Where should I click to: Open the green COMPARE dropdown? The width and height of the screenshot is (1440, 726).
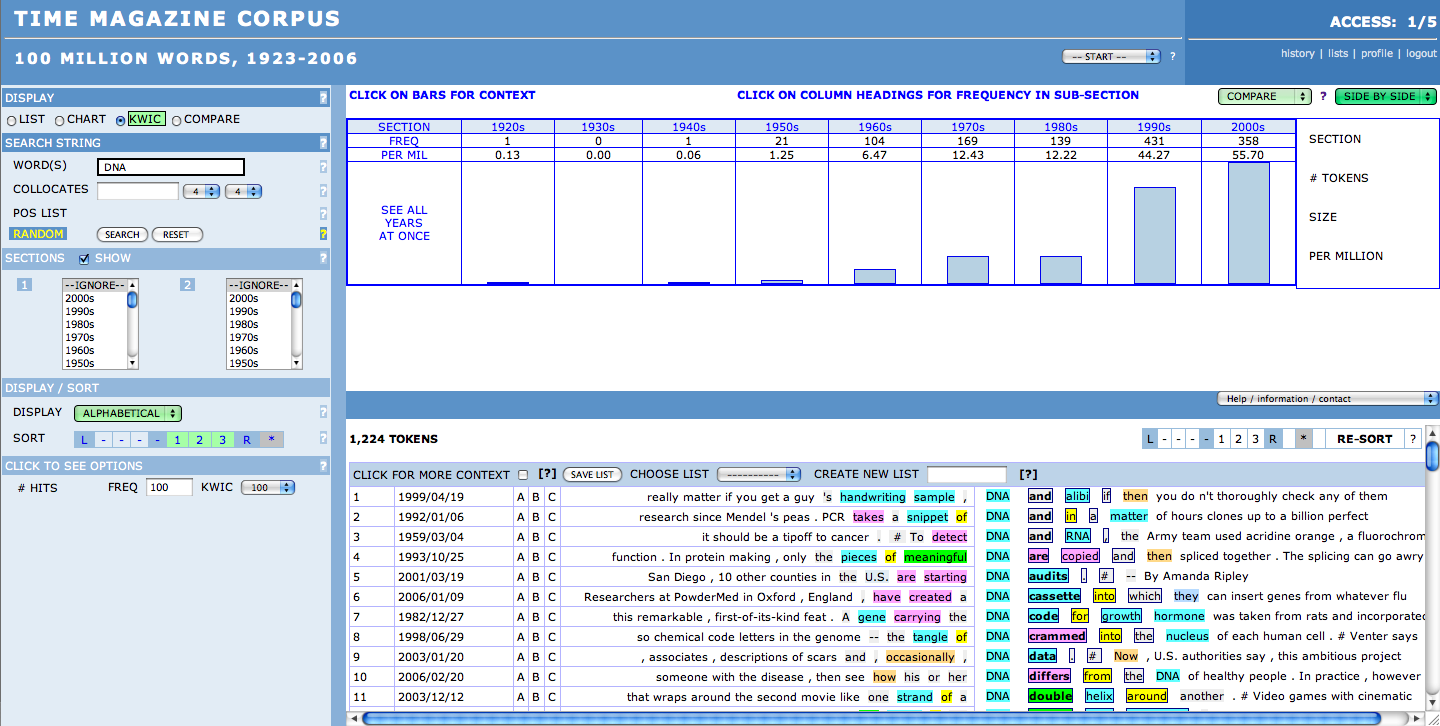(1264, 97)
